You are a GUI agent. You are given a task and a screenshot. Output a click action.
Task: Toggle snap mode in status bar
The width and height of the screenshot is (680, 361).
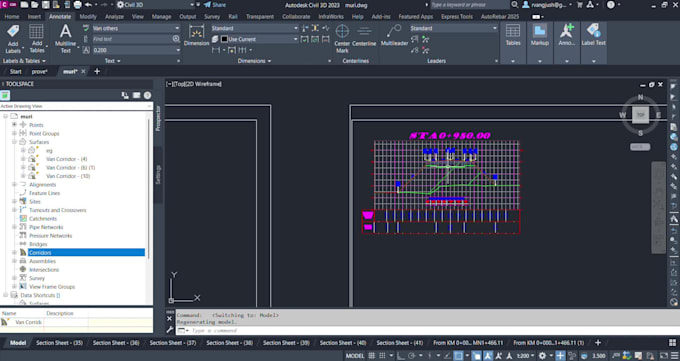382,356
